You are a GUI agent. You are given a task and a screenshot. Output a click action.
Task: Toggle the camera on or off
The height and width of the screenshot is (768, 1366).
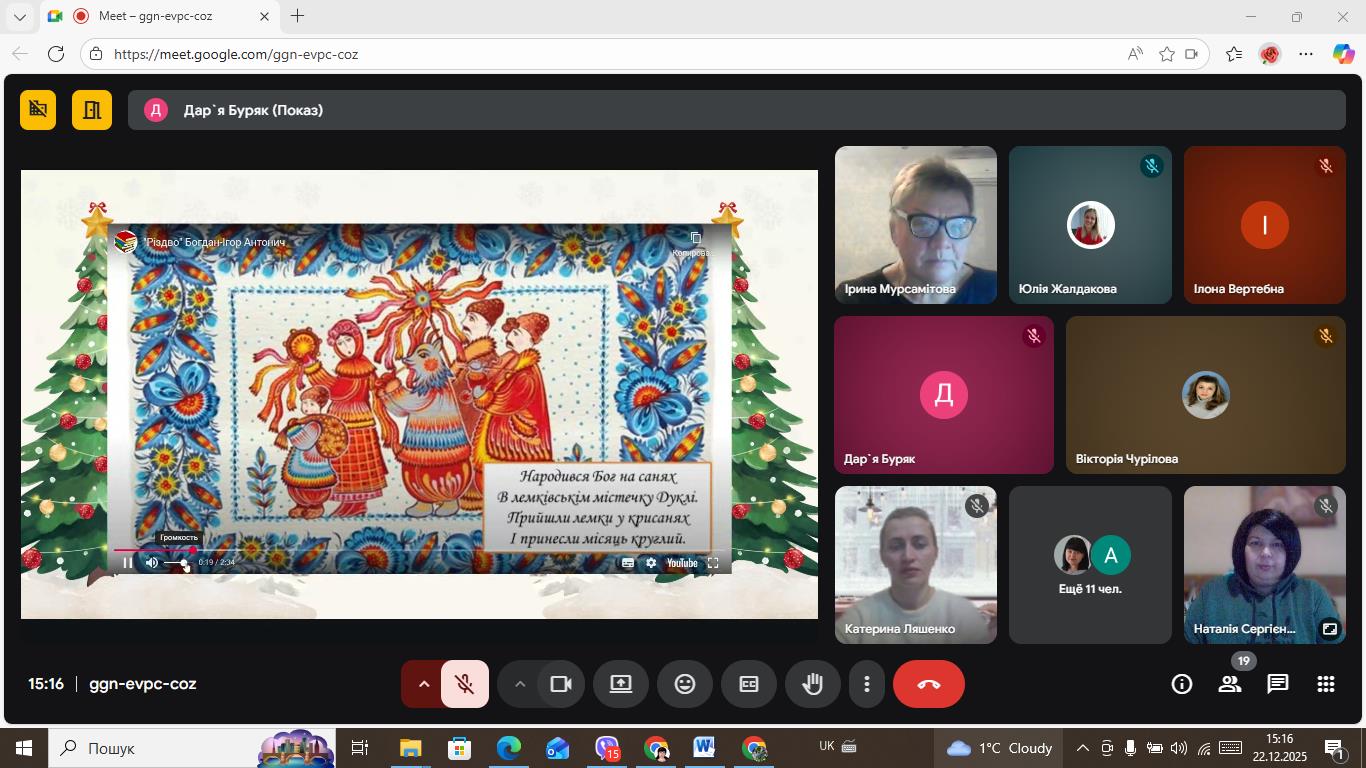(x=560, y=684)
